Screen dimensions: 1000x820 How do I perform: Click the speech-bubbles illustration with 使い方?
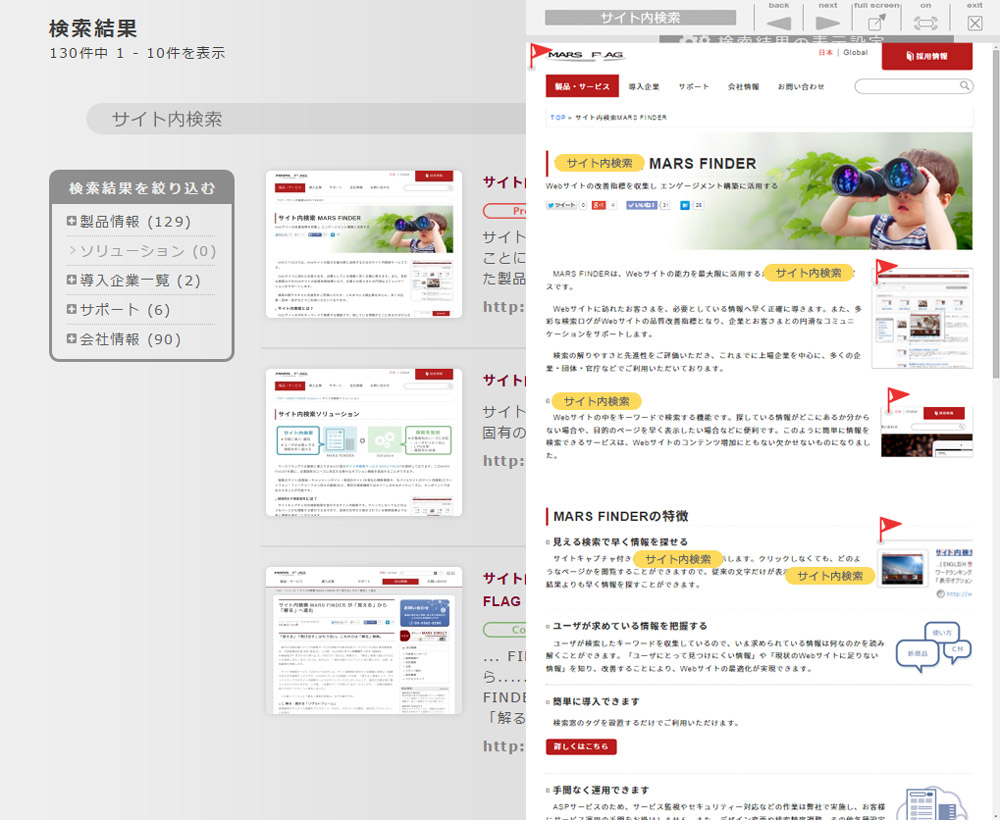[x=934, y=647]
